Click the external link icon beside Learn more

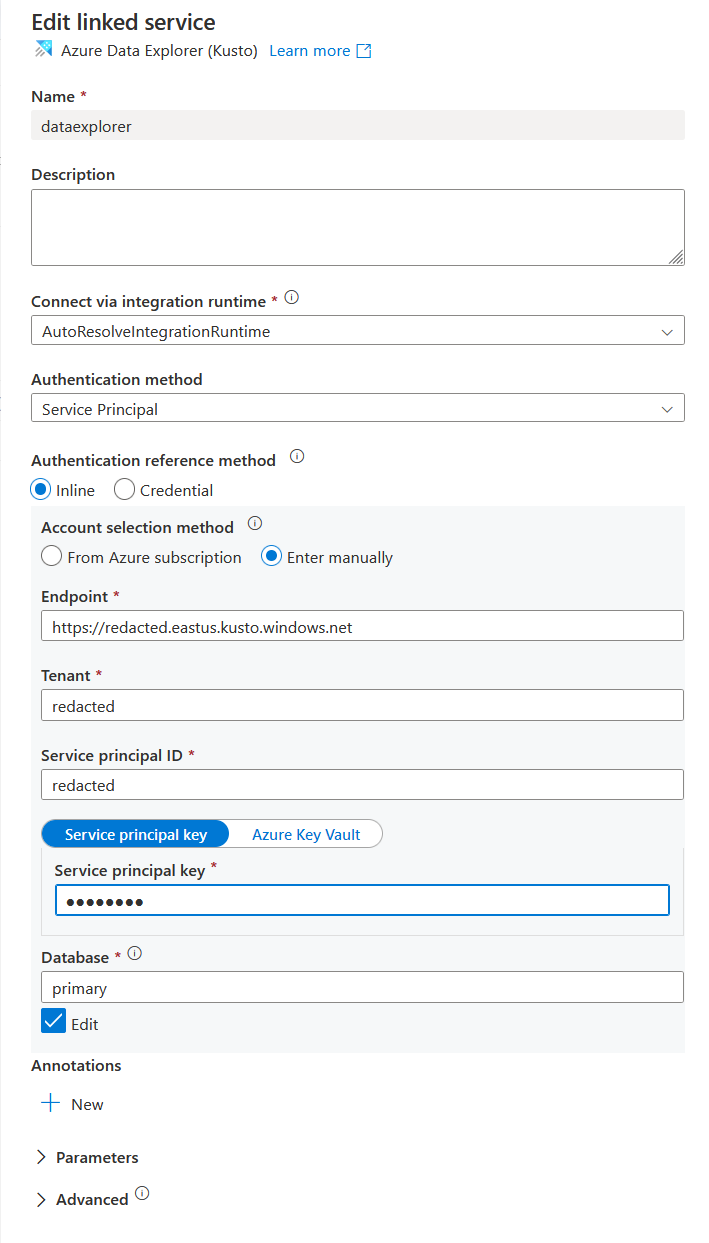click(x=364, y=51)
